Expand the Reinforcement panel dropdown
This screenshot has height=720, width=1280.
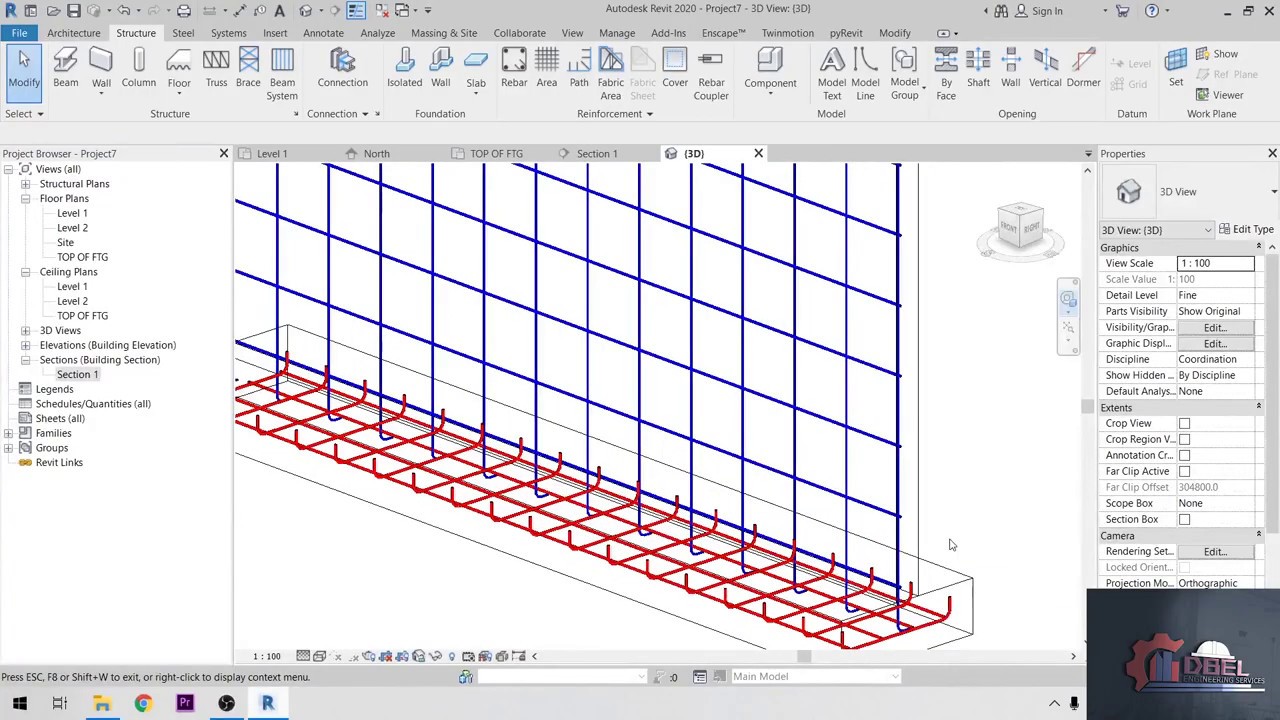click(615, 114)
